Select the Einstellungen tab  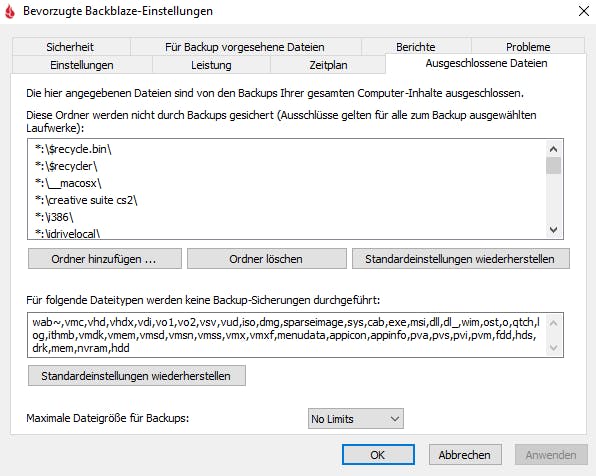pos(82,65)
